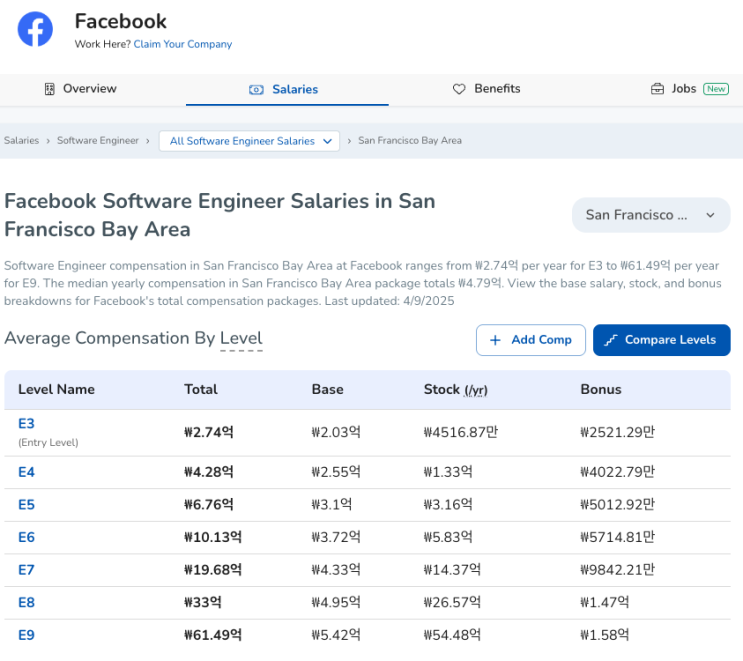Click the Salaries money icon

(256, 90)
